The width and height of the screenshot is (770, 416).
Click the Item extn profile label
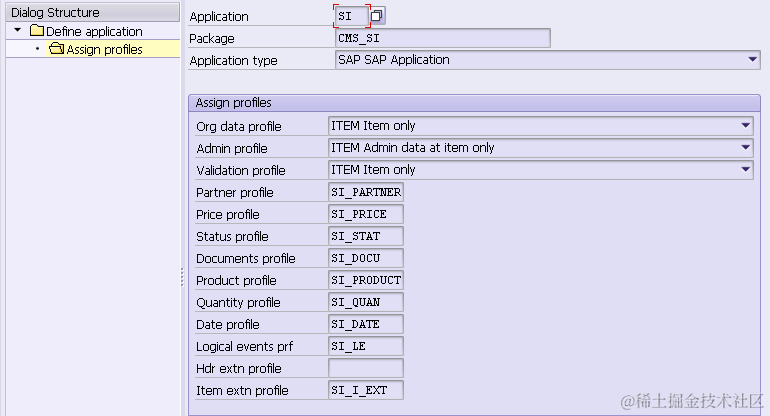[242, 390]
